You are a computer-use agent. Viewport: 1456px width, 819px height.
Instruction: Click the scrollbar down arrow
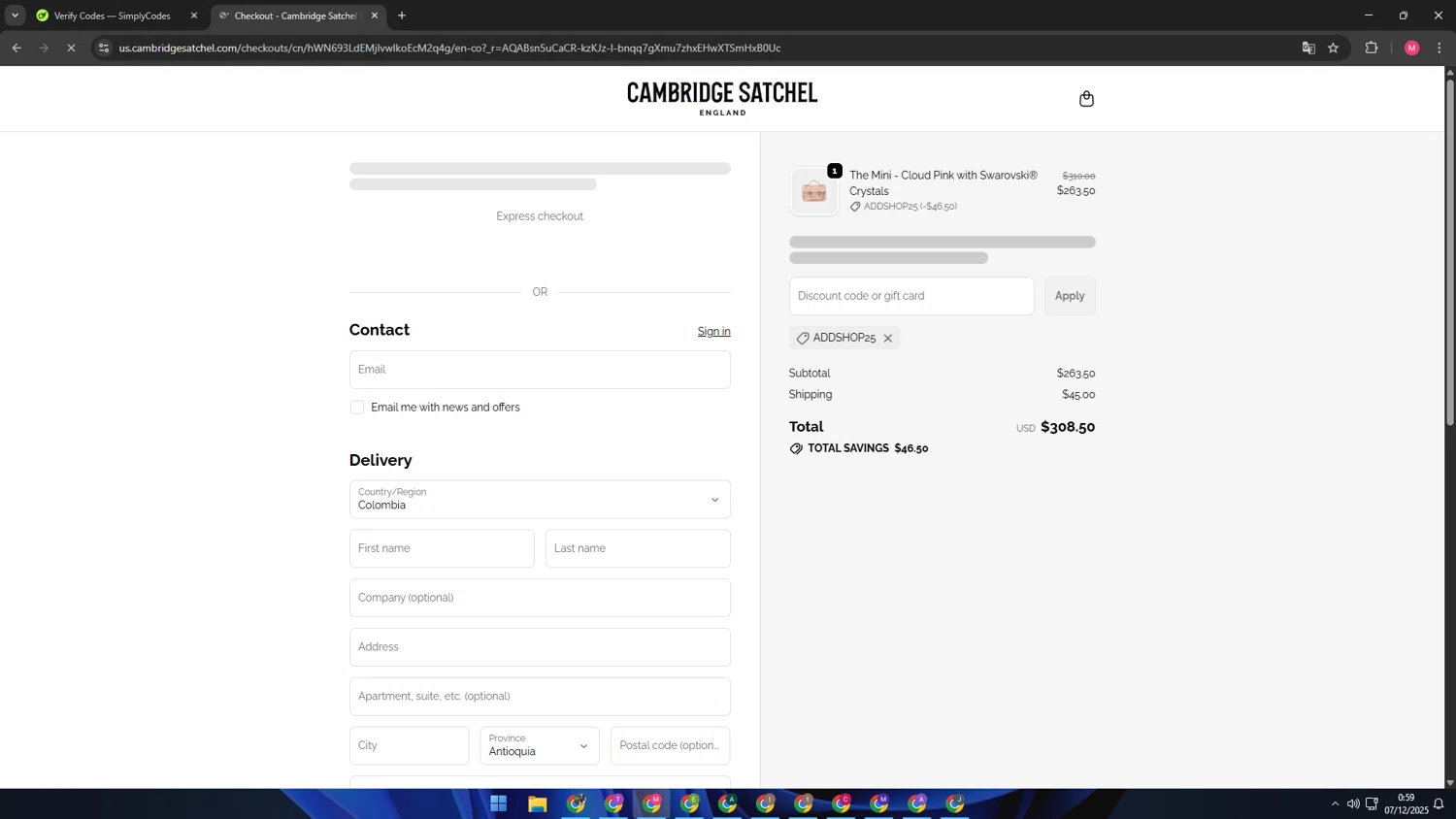(x=1450, y=782)
